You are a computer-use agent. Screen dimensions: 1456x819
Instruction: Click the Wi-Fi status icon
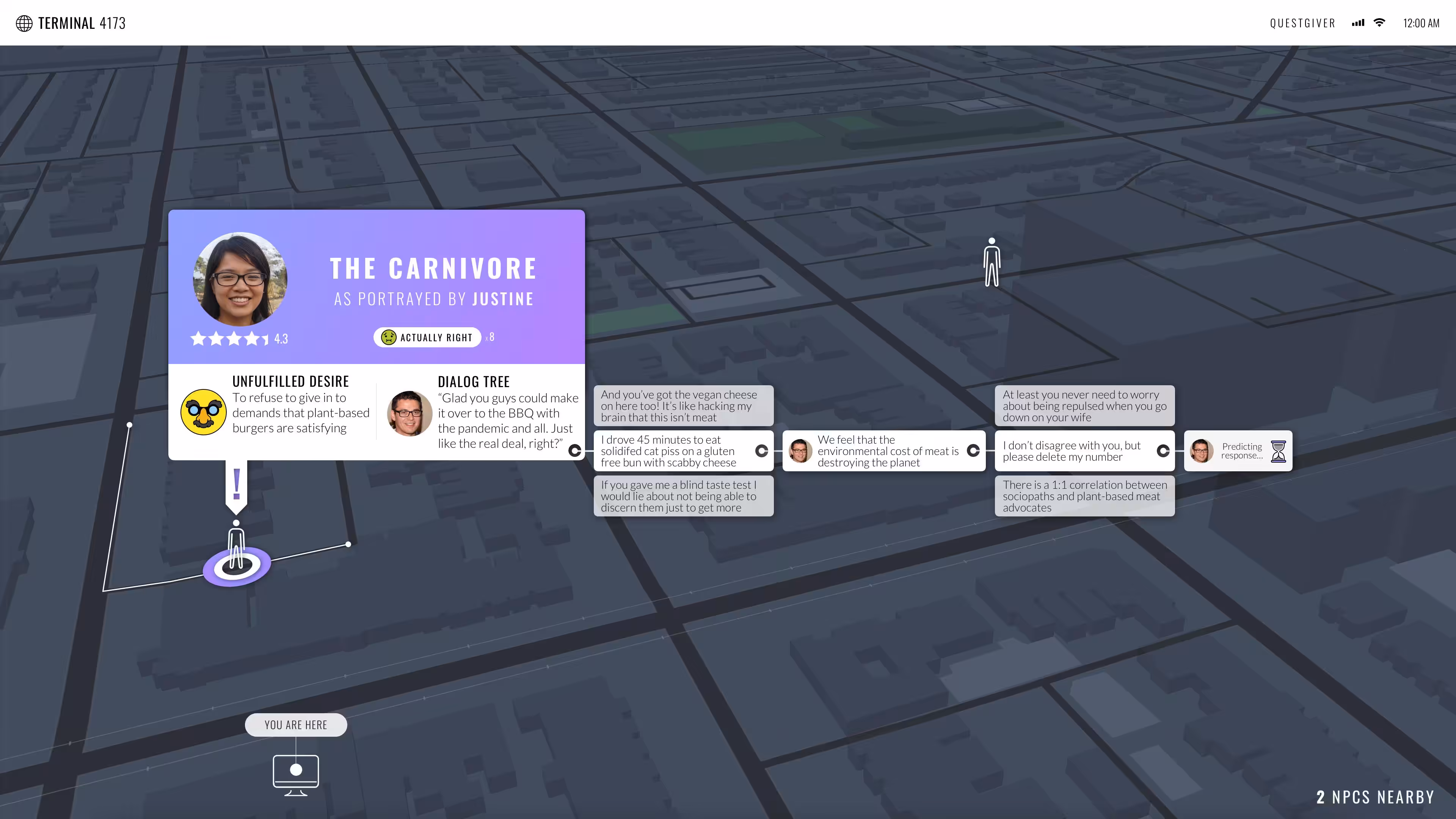1379,23
